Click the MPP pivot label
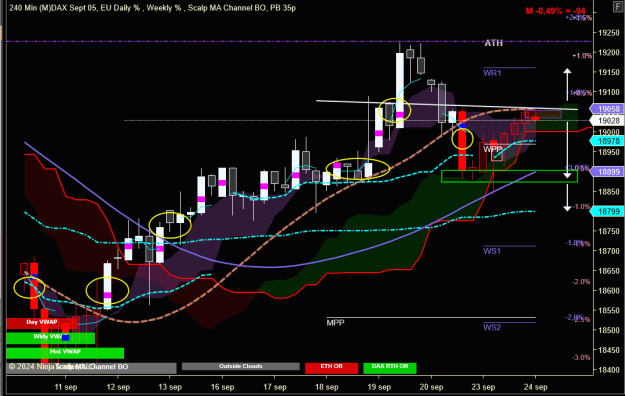This screenshot has width=625, height=396. [335, 323]
